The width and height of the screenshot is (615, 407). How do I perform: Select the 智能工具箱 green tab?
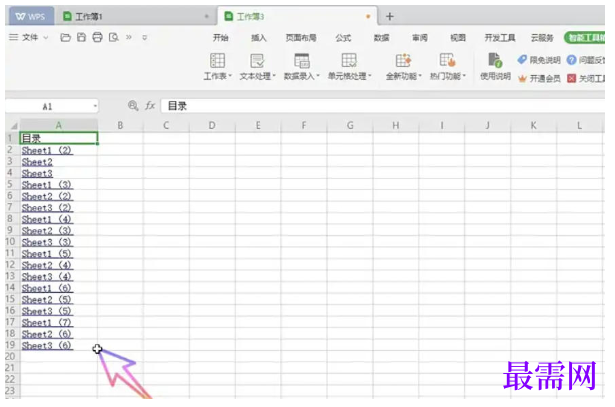tap(585, 38)
